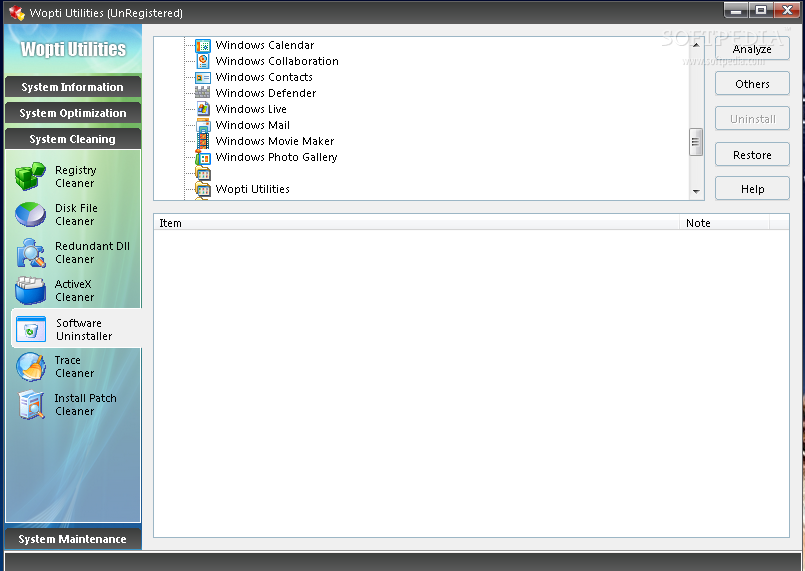Open the Redundant Dll Cleaner magnifier icon
The height and width of the screenshot is (571, 805).
pos(30,253)
